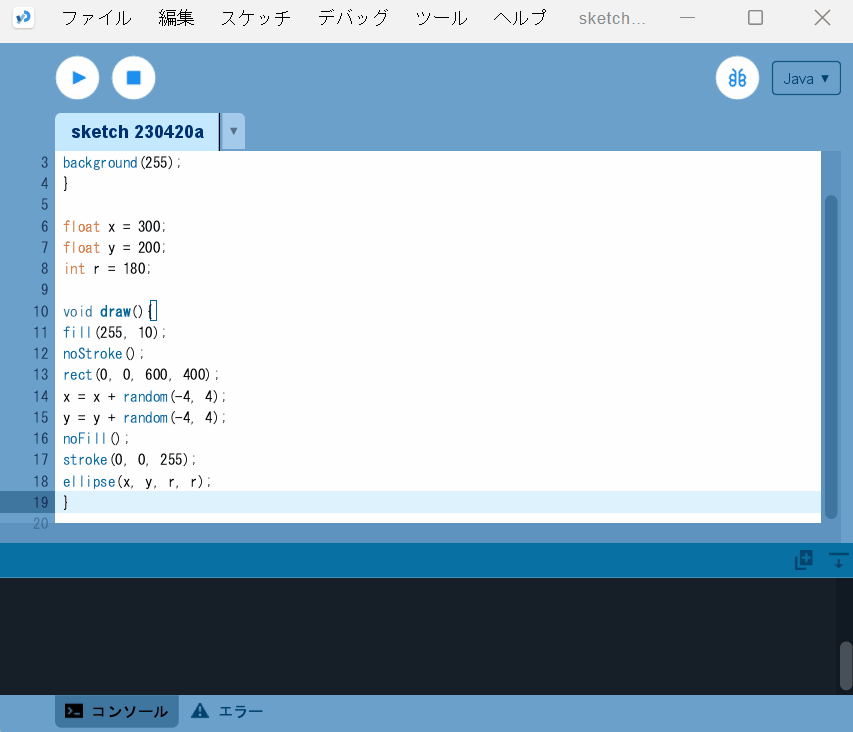Switch to the エラー errors tab
The height and width of the screenshot is (732, 853).
227,711
